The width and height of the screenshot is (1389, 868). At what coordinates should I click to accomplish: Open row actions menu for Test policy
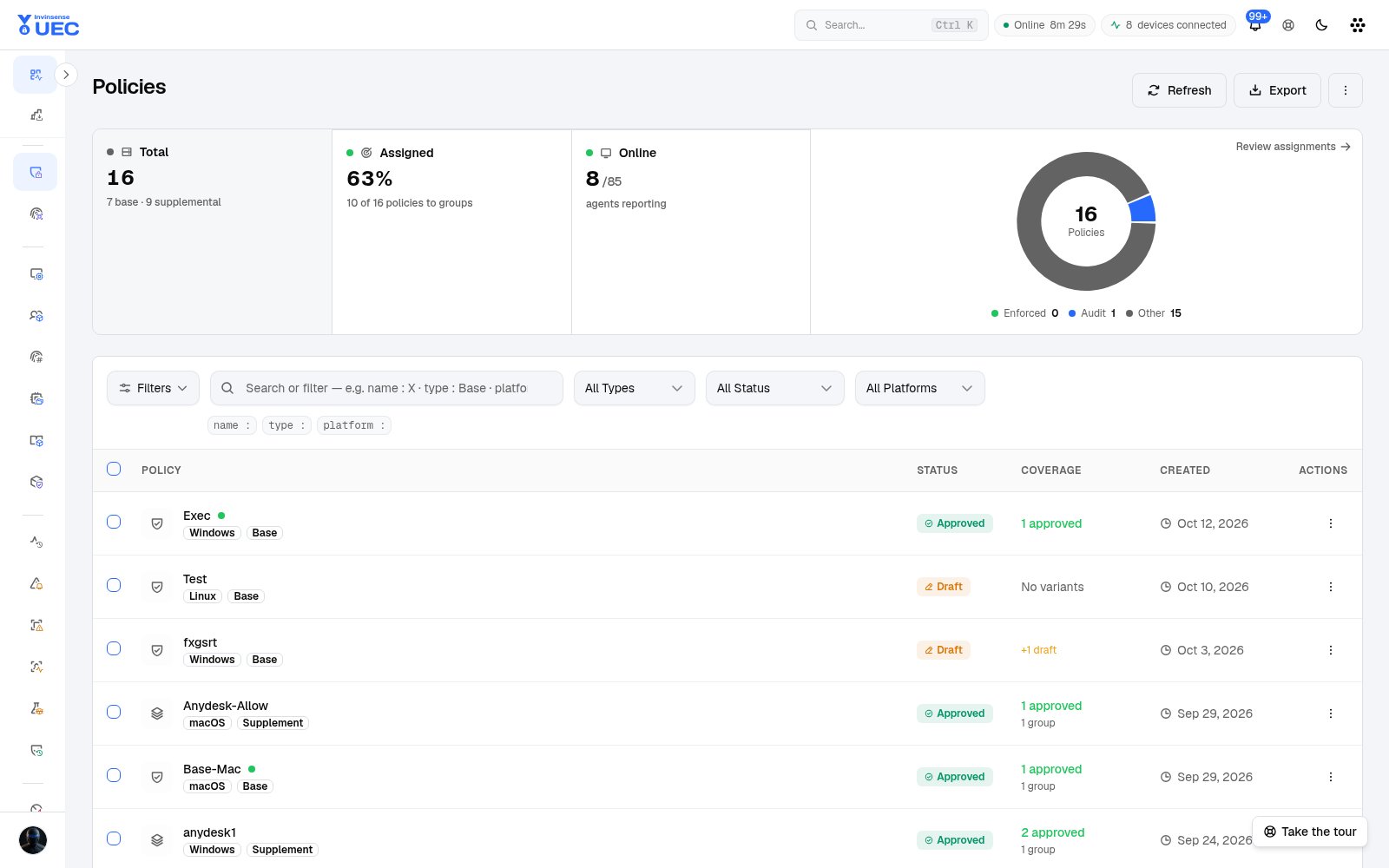click(1330, 587)
